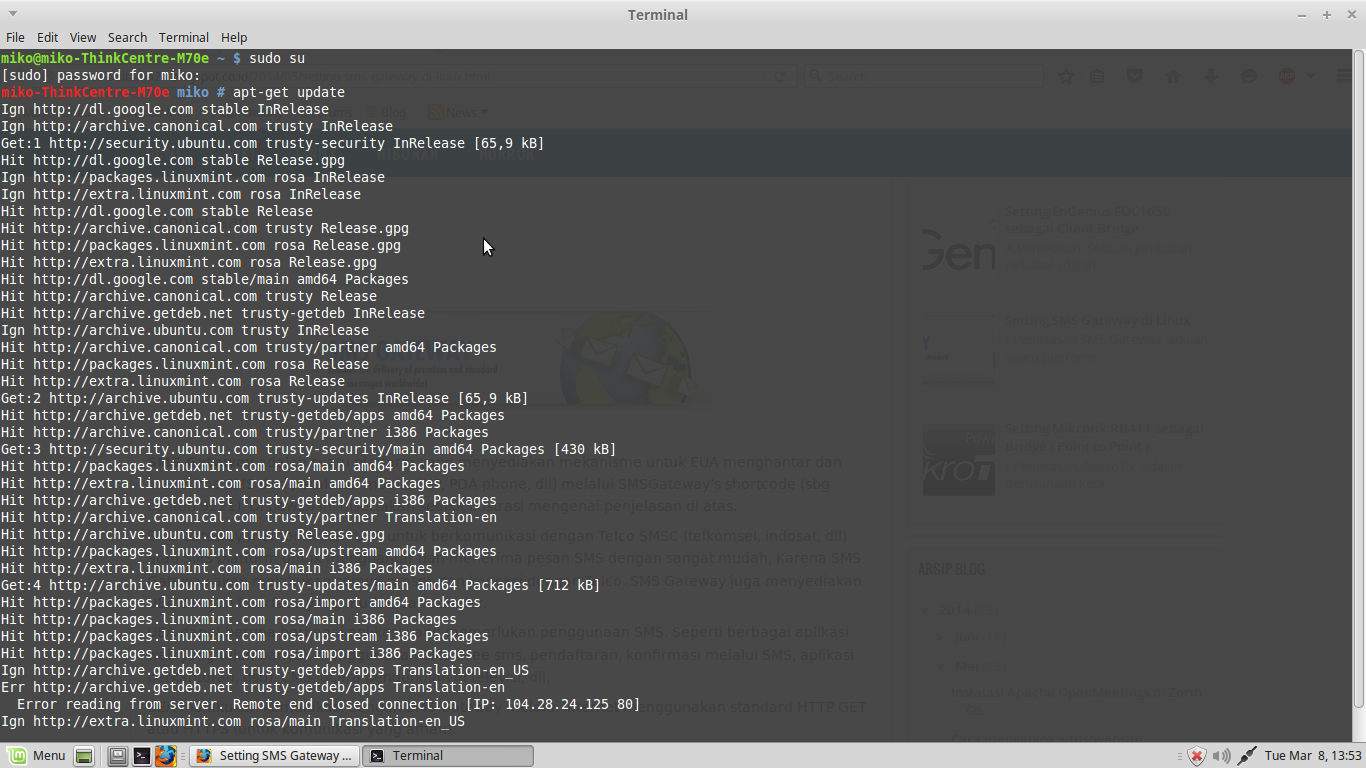Open the Search menu in Terminal
Image resolution: width=1366 pixels, height=768 pixels.
pos(127,37)
